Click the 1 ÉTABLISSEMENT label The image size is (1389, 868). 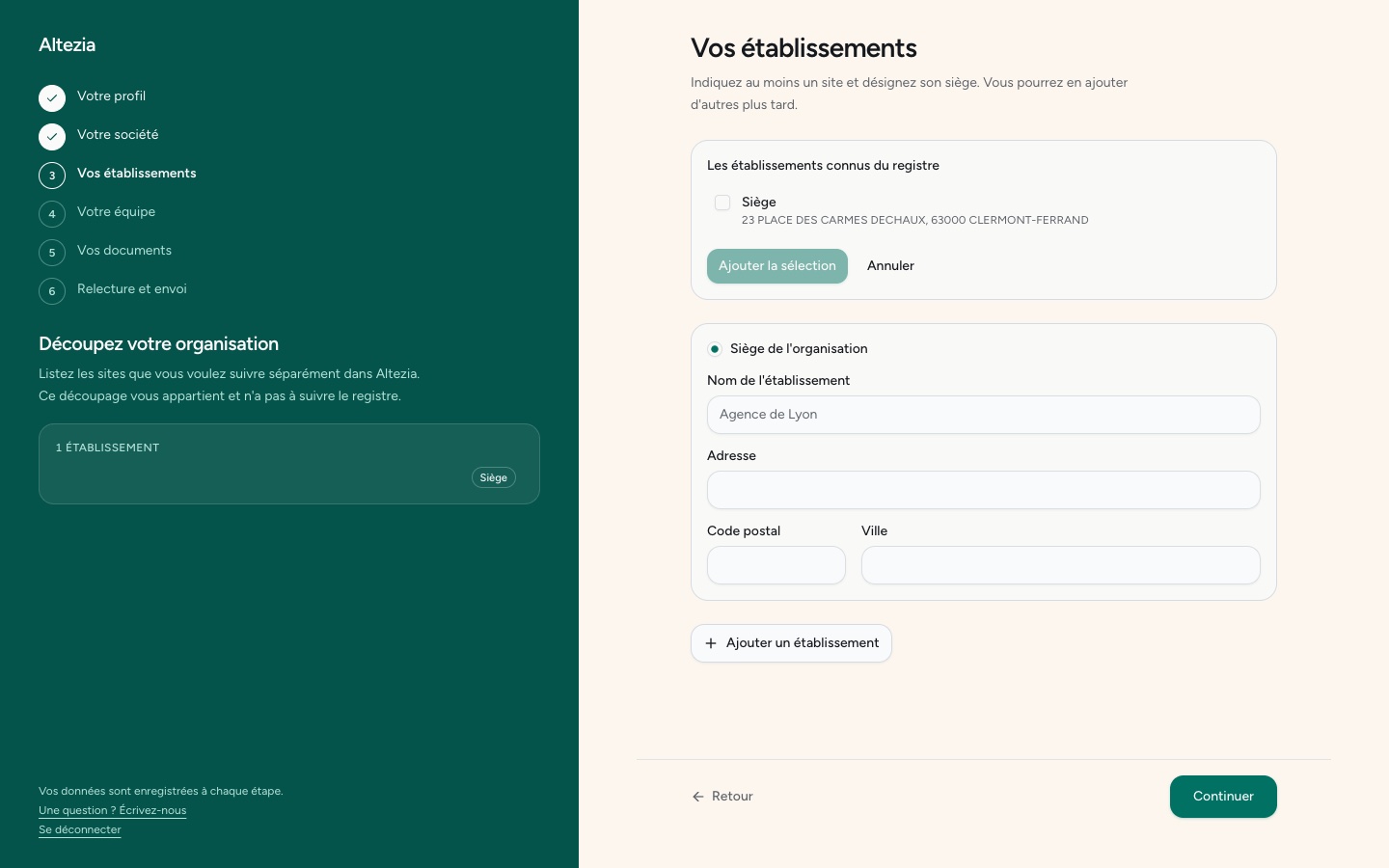point(108,448)
